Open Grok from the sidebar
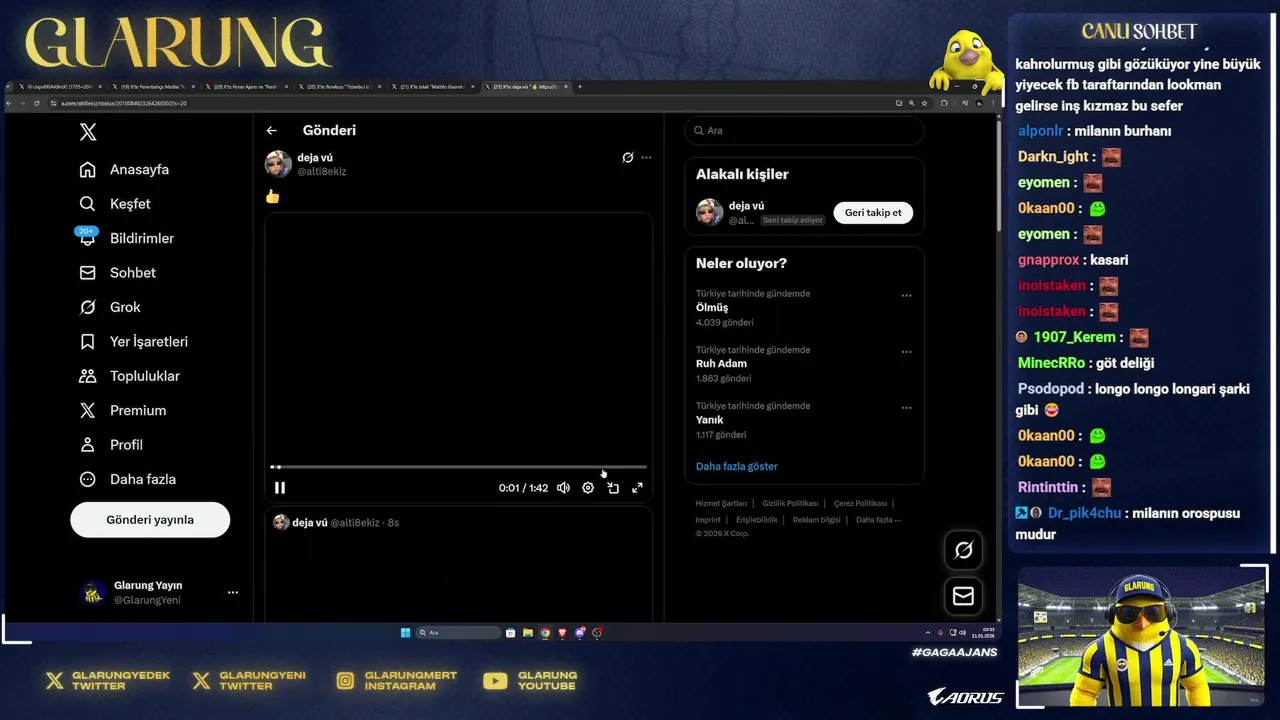 tap(110, 307)
